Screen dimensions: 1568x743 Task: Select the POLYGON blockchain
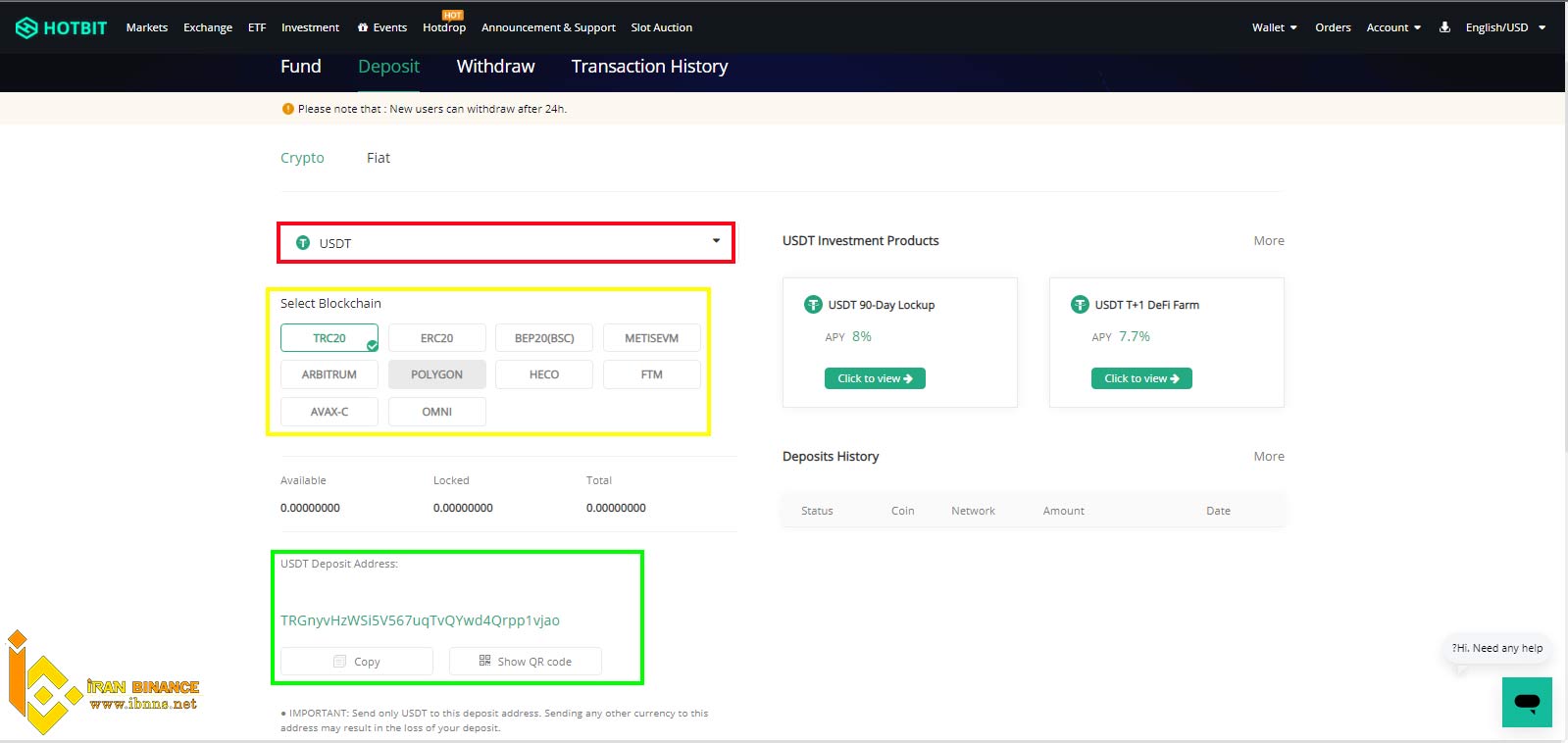click(x=437, y=374)
